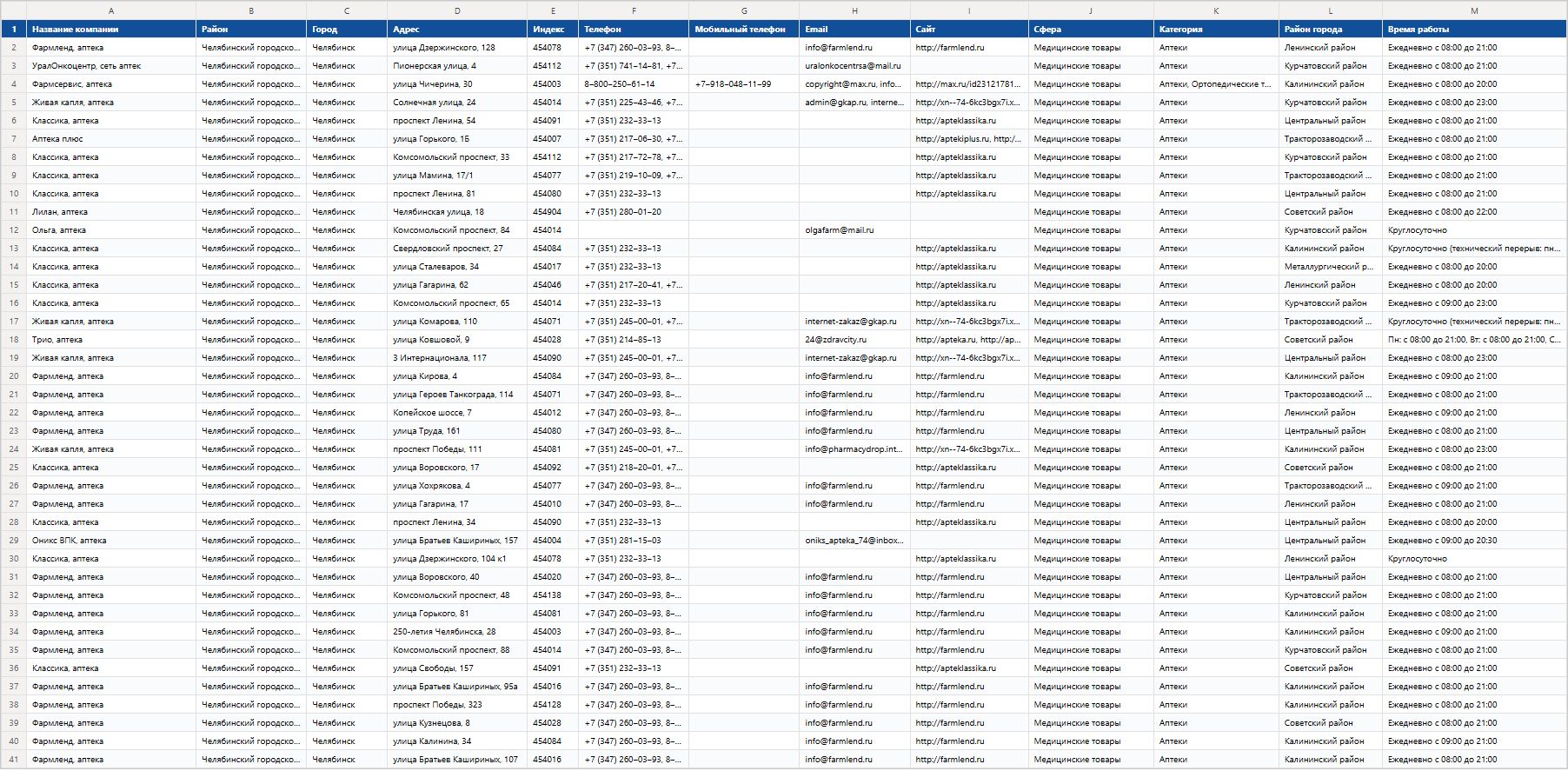Select cell 'Оникс ВПК, аптека'
The width and height of the screenshot is (1568, 784).
[111, 541]
